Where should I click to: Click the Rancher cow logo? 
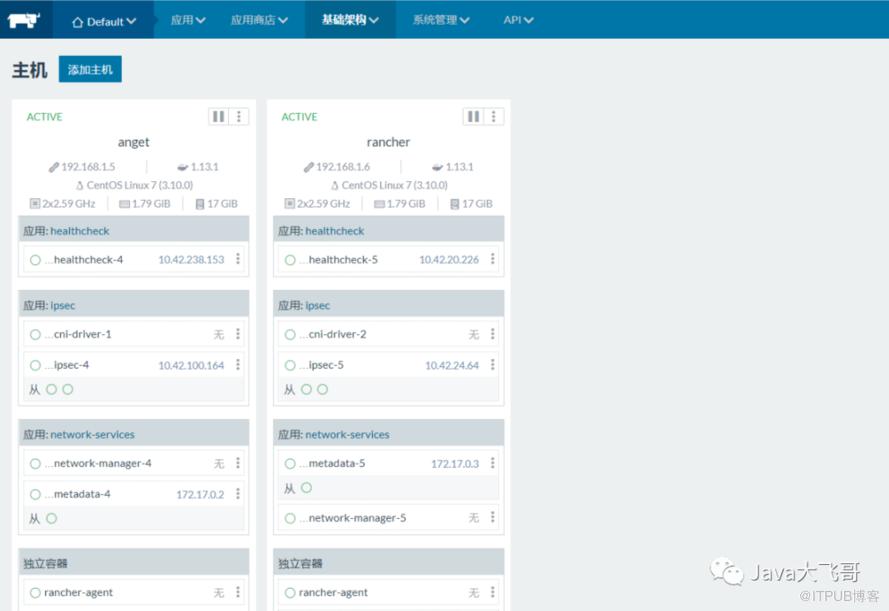(23, 19)
